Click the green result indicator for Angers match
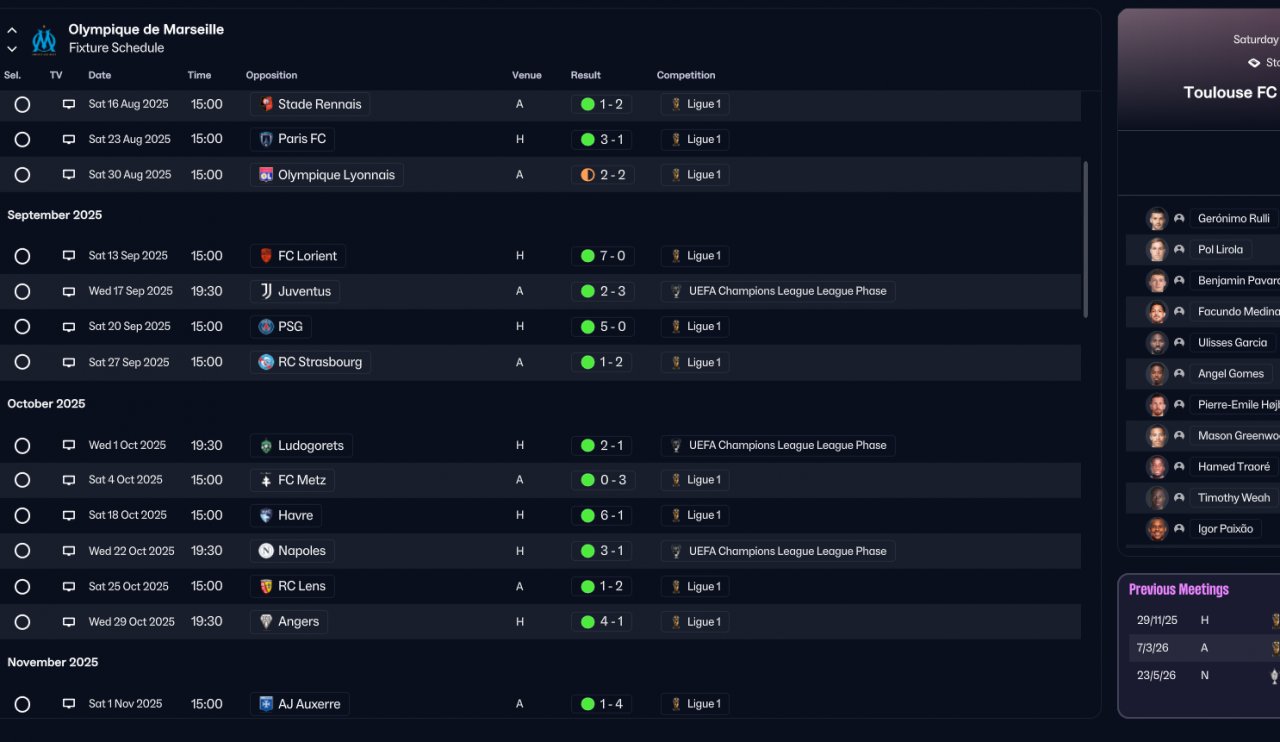Viewport: 1280px width, 742px height. [x=588, y=622]
